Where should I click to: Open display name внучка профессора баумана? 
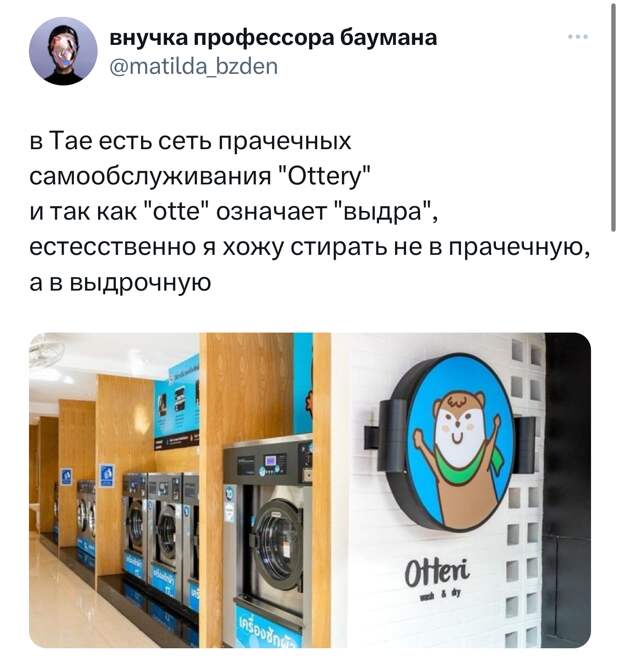273,38
